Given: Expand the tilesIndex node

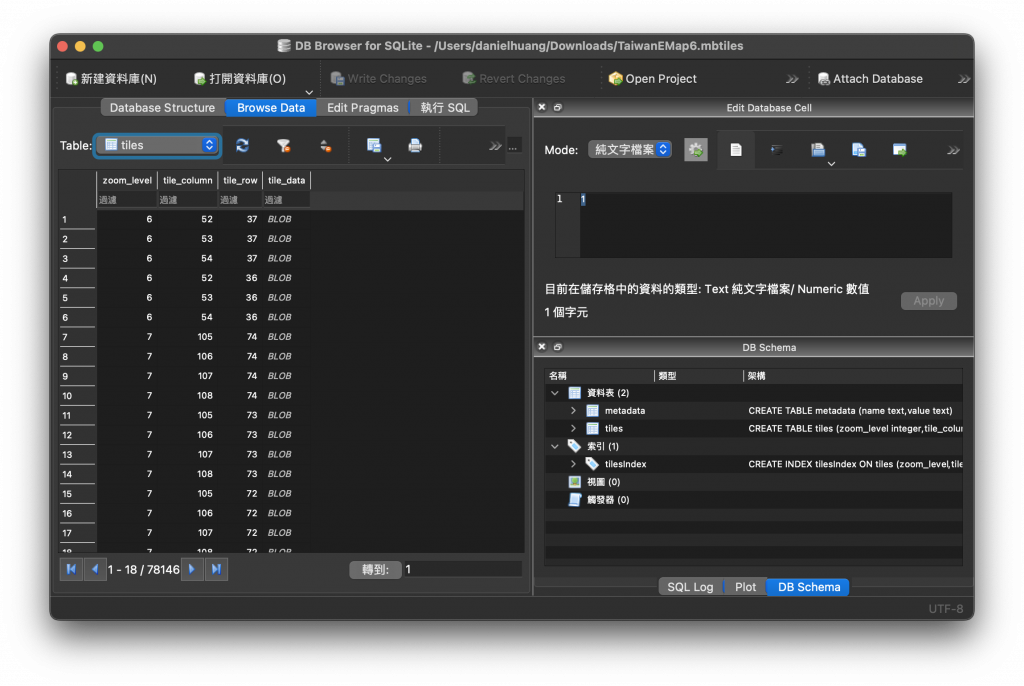Looking at the screenshot, I should click(x=573, y=464).
